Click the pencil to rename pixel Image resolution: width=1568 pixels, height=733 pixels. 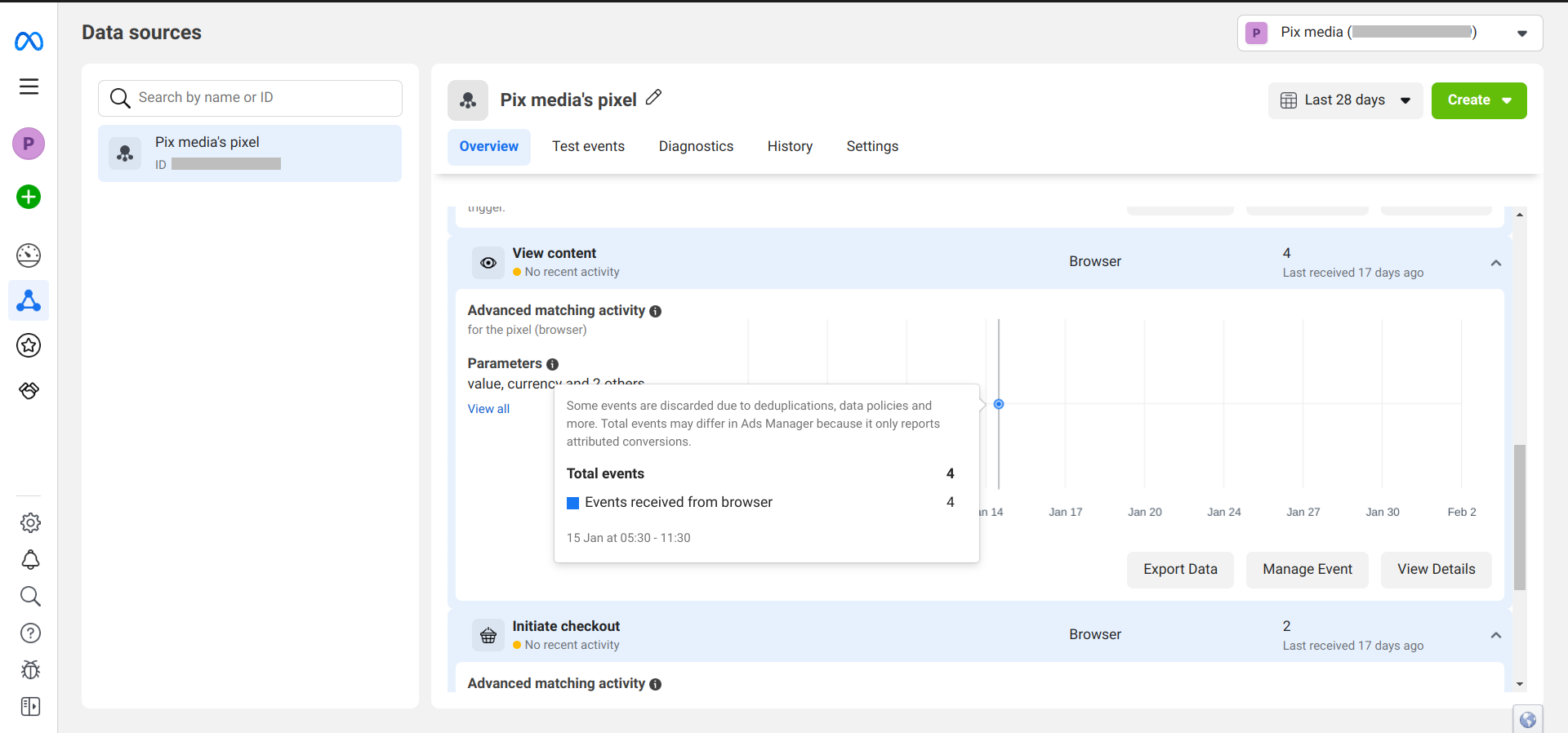point(653,98)
